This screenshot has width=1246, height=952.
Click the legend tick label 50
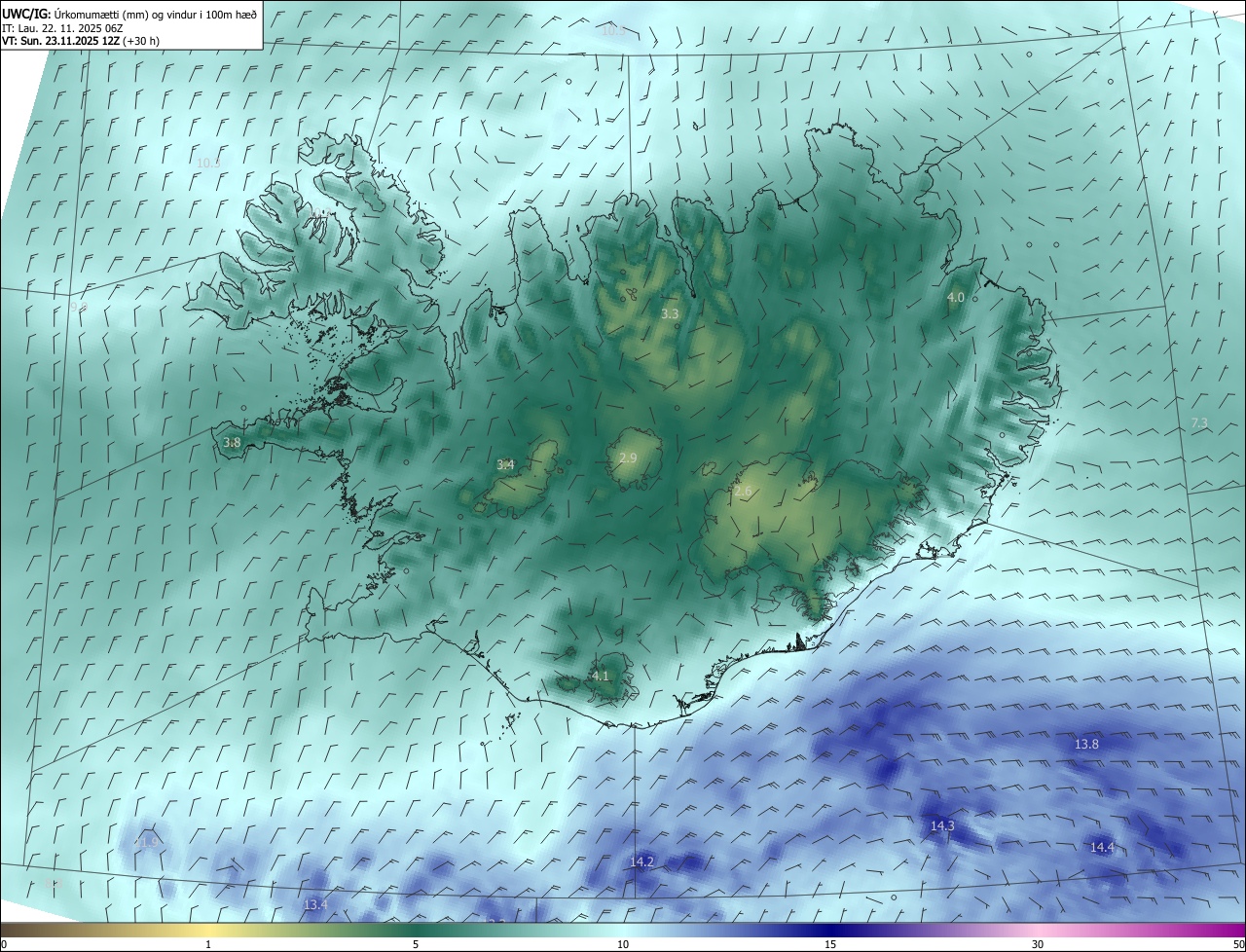click(1238, 944)
